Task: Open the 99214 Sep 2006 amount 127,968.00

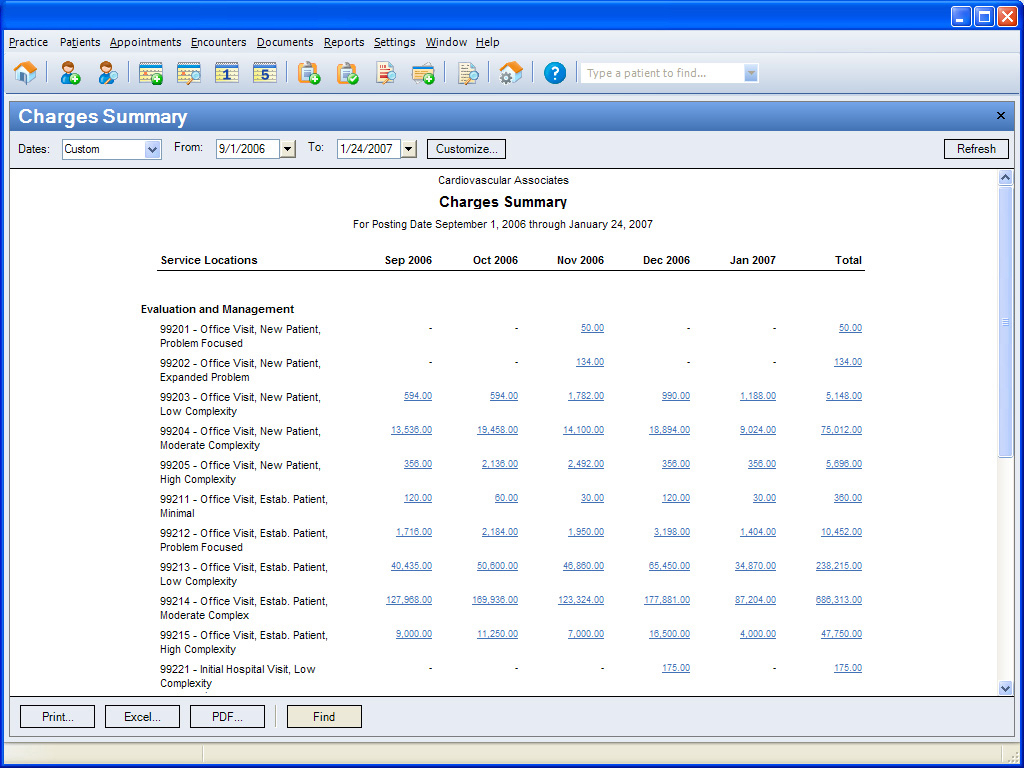Action: 409,600
